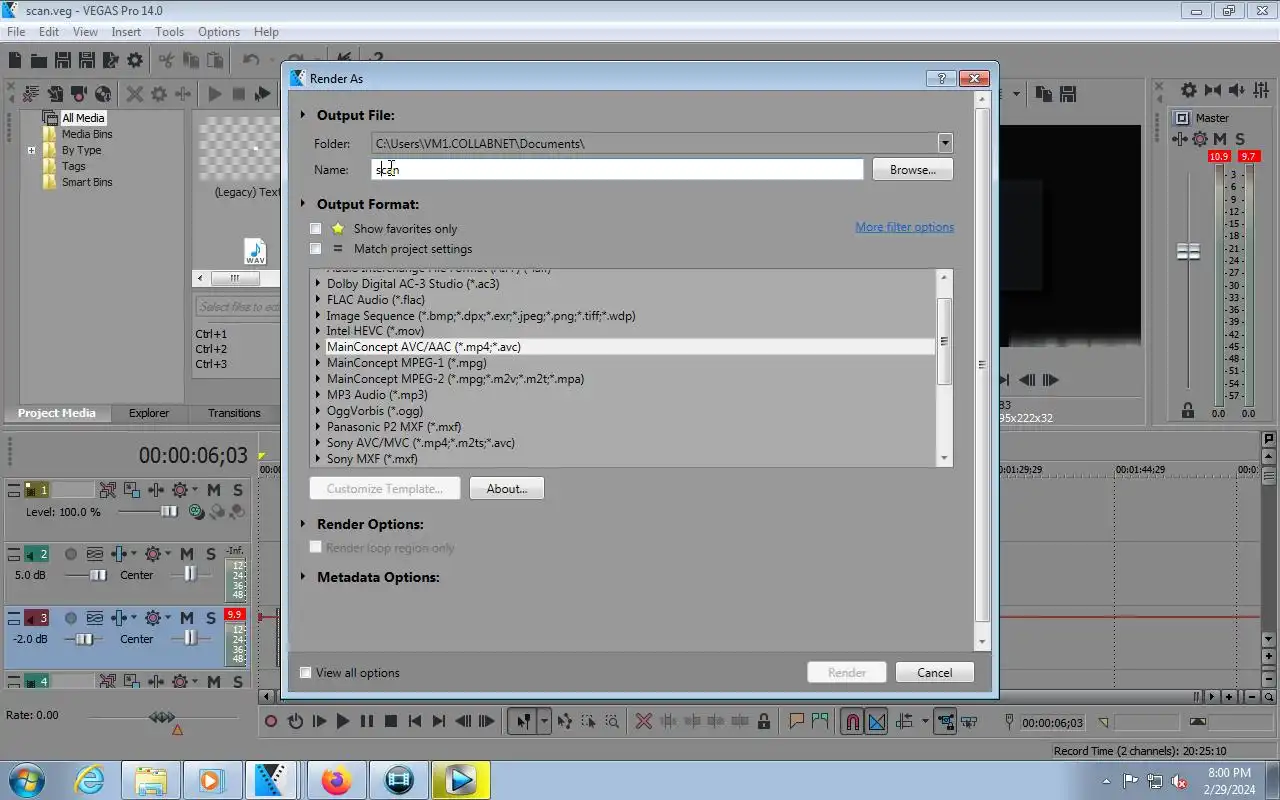Select the Zoom Edit magnifier tool

(612, 721)
